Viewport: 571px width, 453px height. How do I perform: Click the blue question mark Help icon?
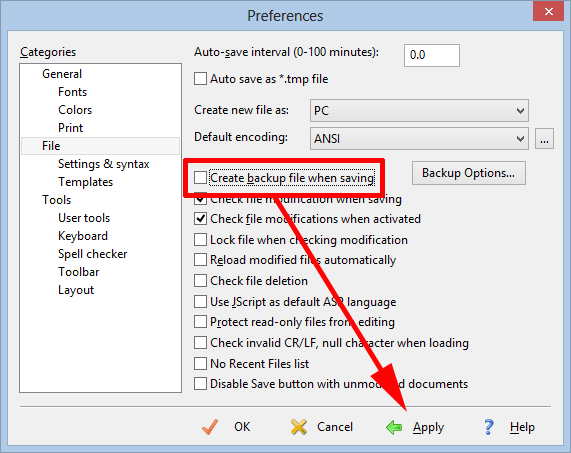pos(489,427)
